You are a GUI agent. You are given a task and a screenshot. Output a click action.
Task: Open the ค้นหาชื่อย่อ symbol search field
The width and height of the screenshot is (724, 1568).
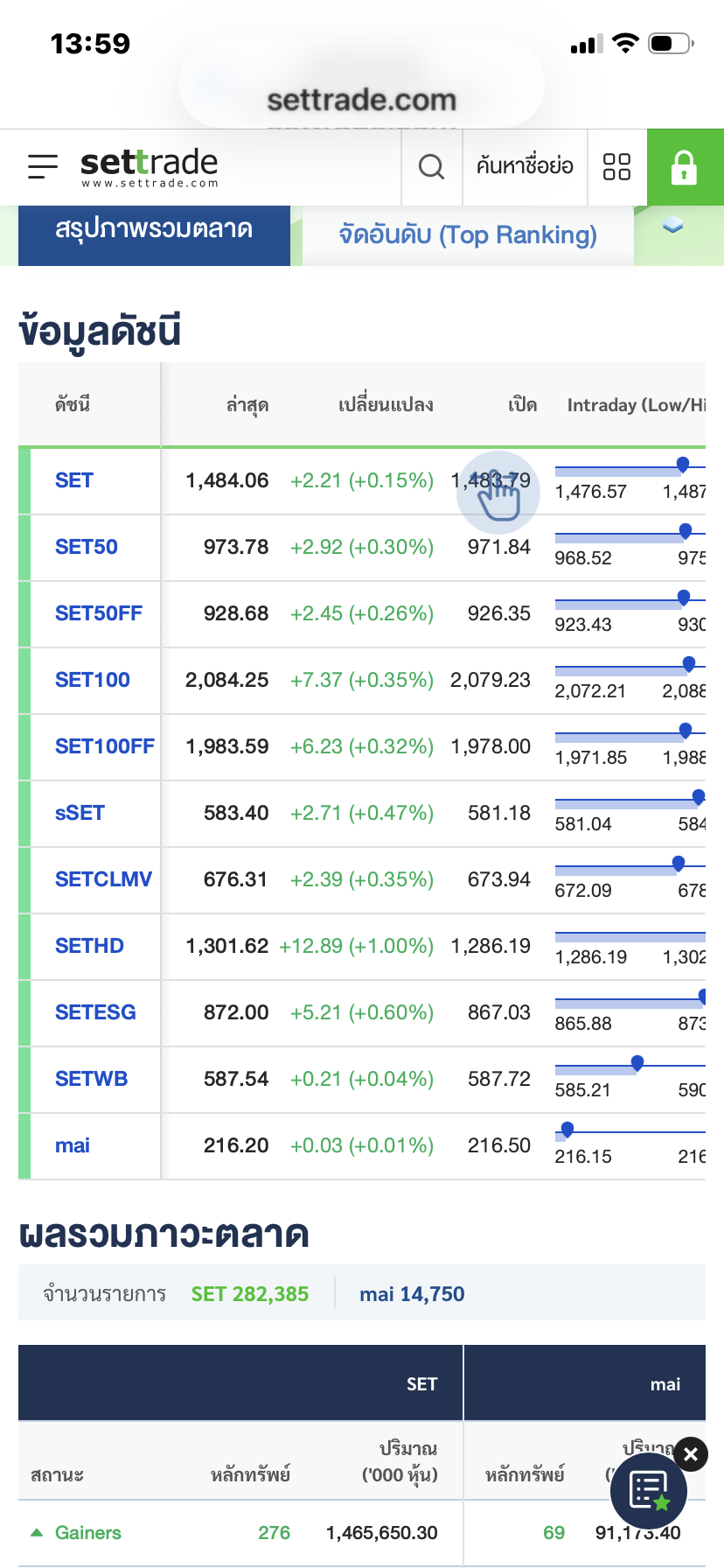(x=525, y=166)
